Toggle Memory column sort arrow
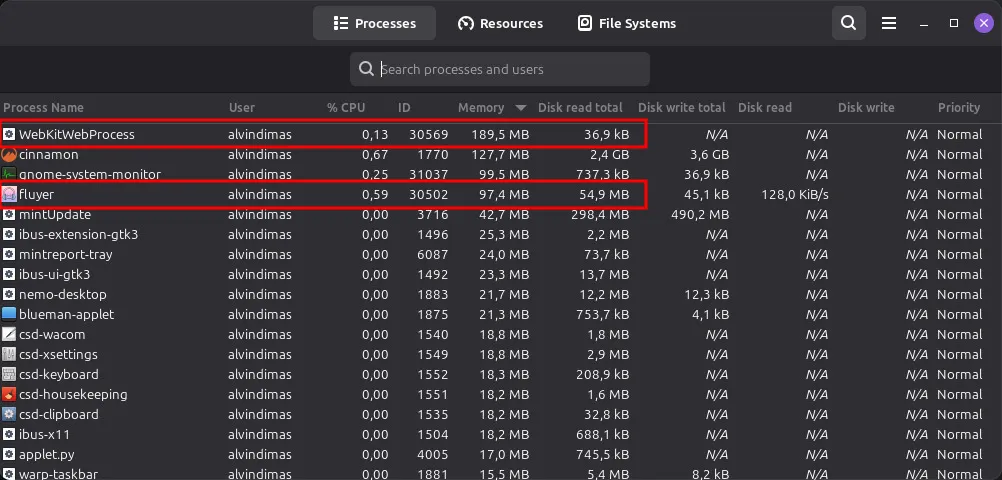Screen dimensions: 1002x480 (x=521, y=108)
